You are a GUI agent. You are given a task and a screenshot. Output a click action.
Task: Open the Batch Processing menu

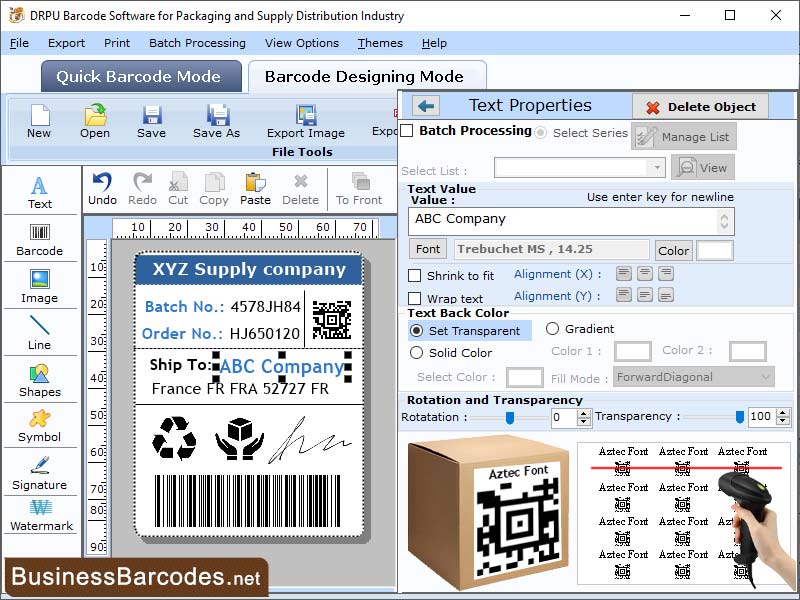pyautogui.click(x=197, y=43)
